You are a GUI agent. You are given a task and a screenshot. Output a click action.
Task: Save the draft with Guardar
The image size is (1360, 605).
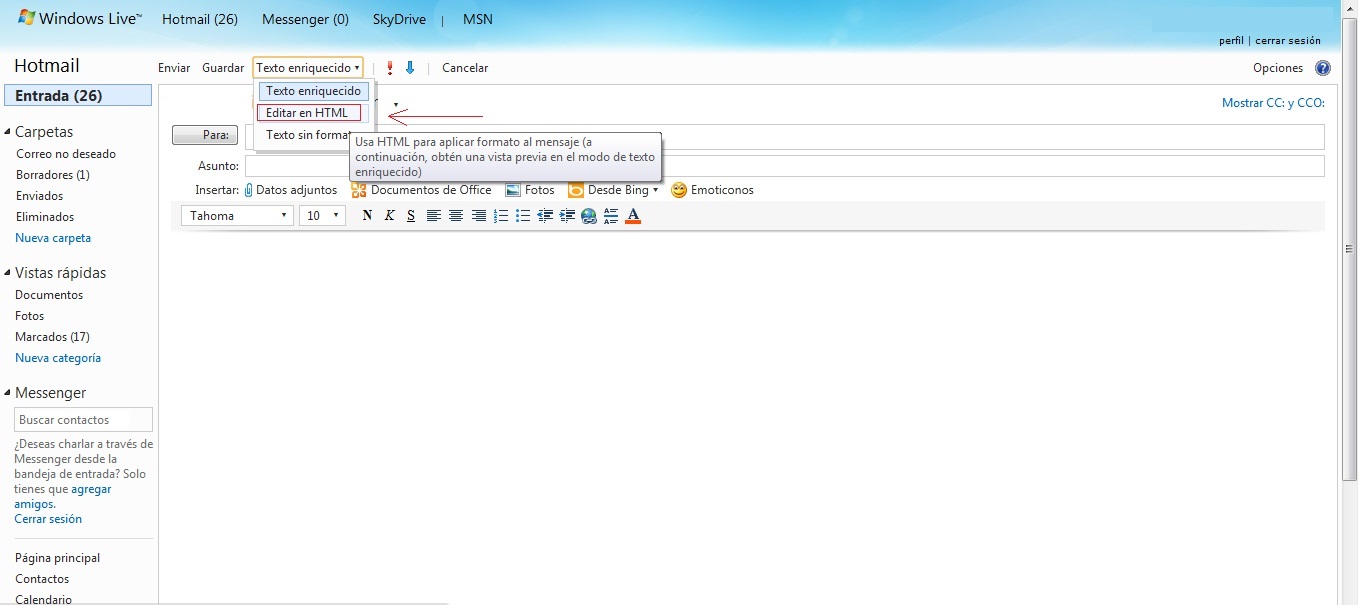point(223,68)
